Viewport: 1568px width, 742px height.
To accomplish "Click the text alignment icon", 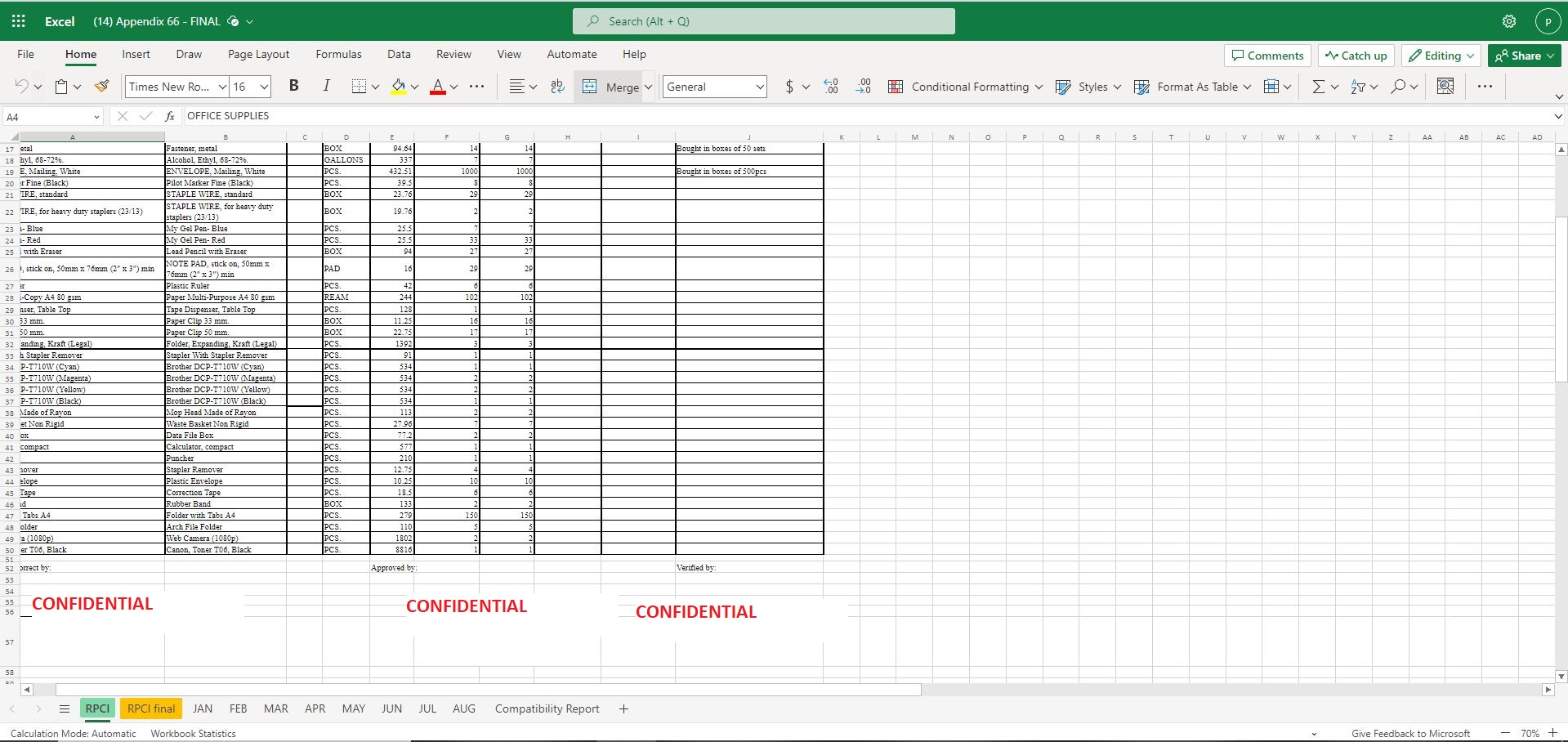I will coord(516,87).
